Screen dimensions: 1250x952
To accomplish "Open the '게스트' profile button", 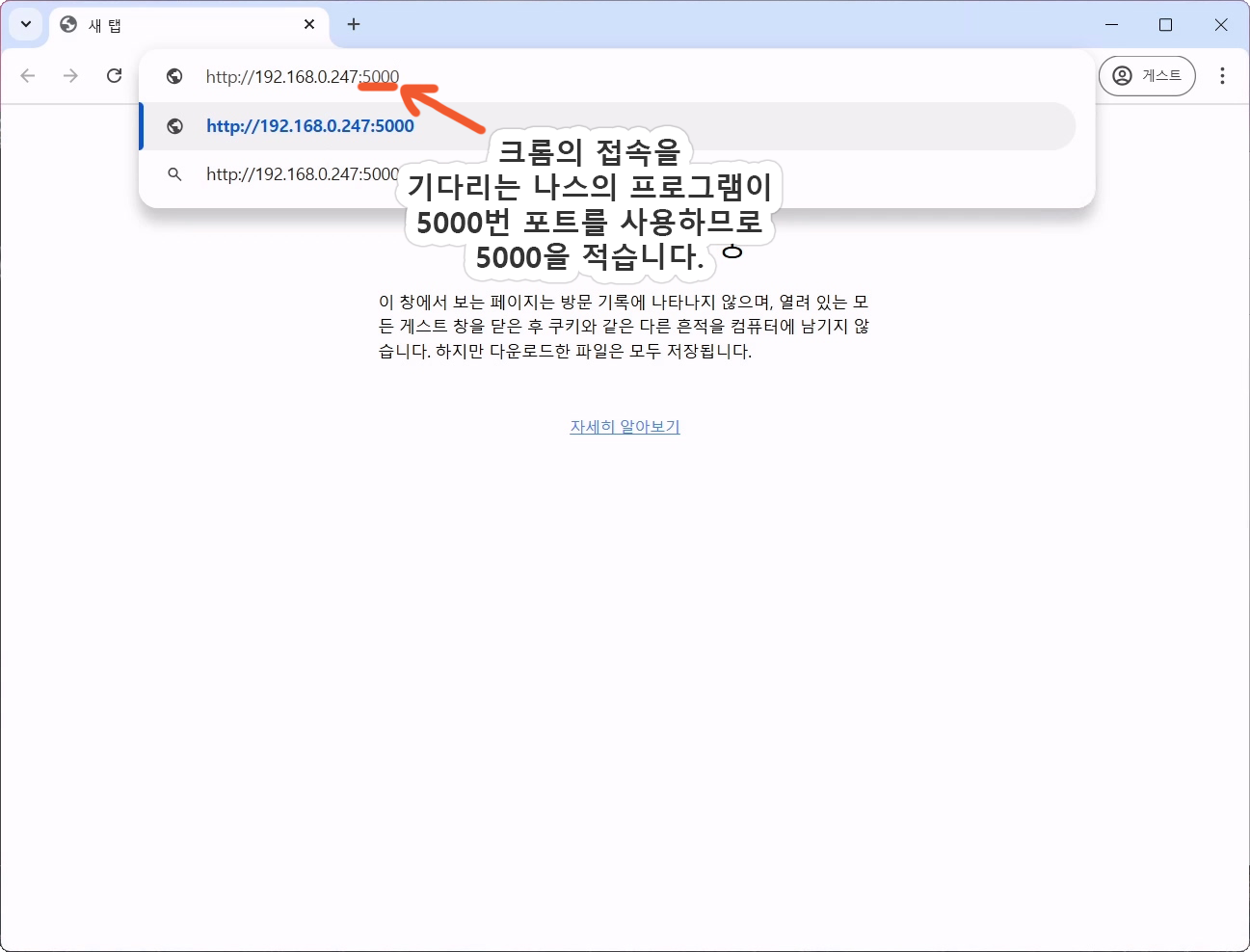I will pyautogui.click(x=1147, y=75).
